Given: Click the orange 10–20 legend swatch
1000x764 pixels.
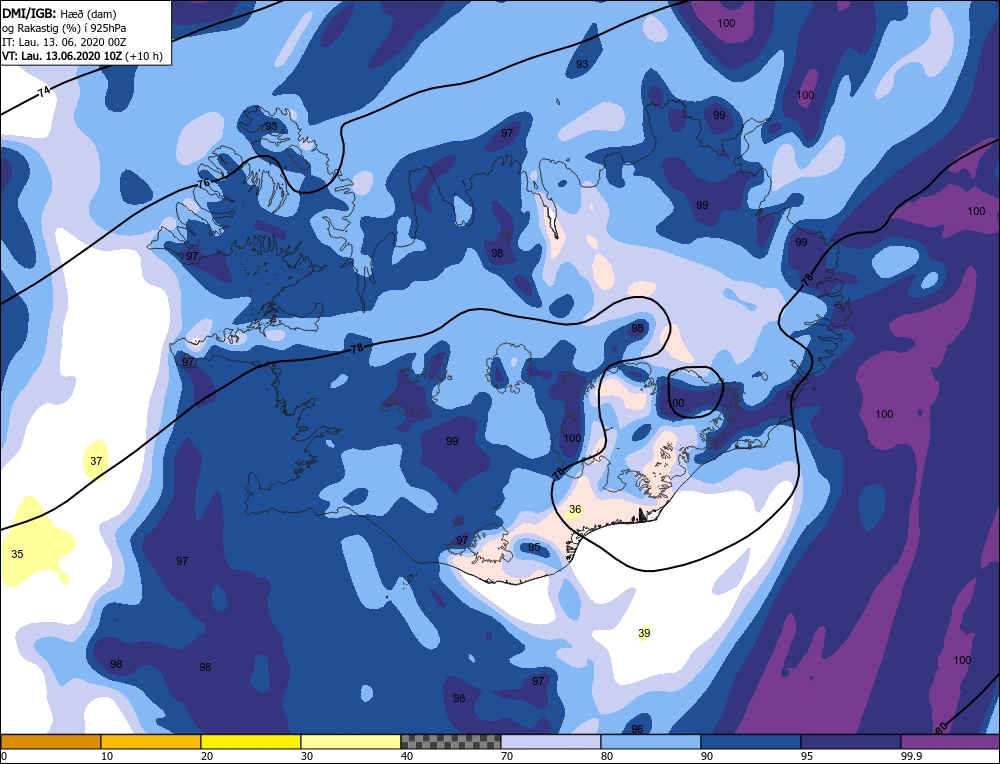Looking at the screenshot, I should pos(151,742).
